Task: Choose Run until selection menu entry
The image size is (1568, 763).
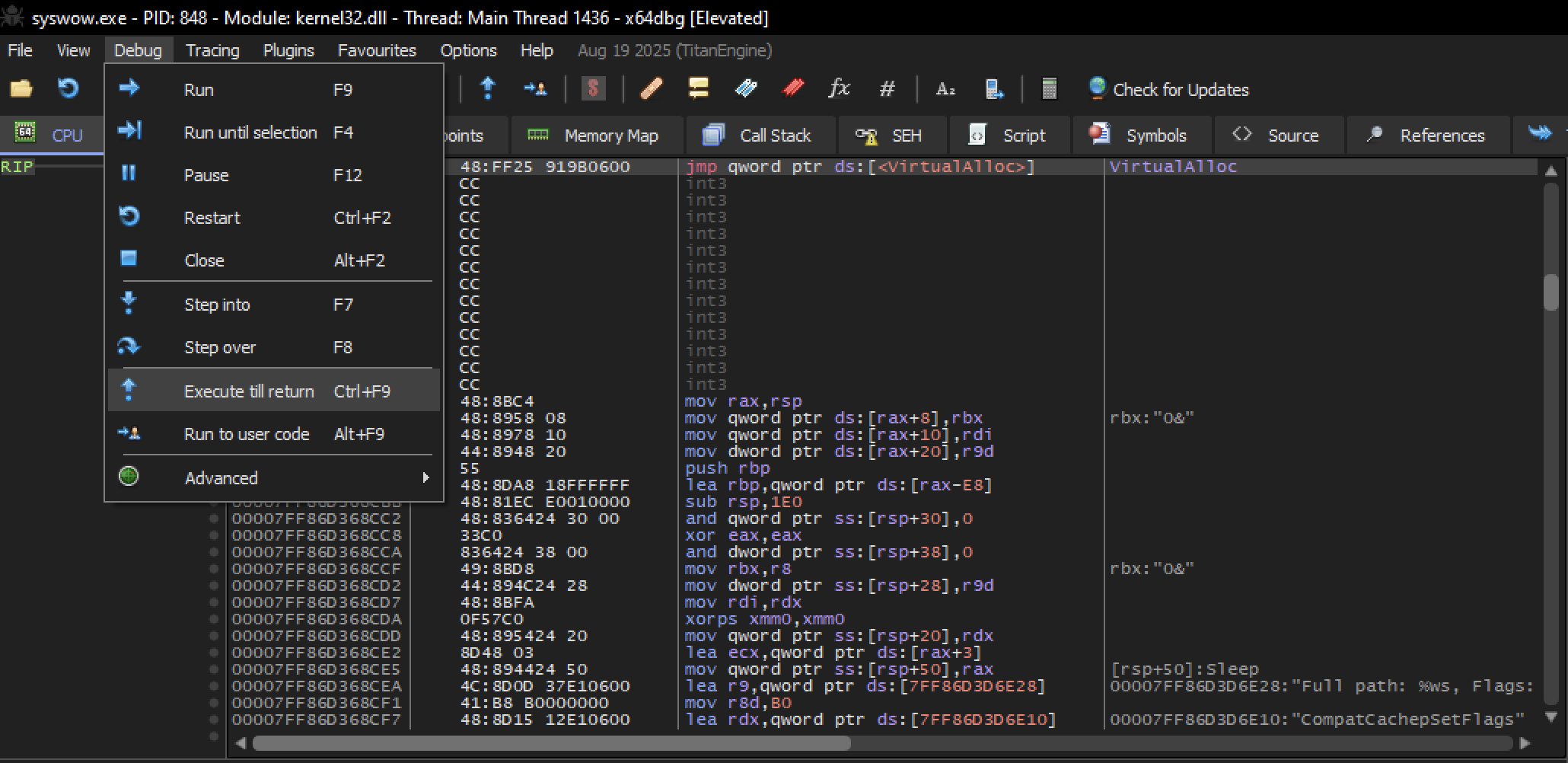Action: [x=274, y=132]
